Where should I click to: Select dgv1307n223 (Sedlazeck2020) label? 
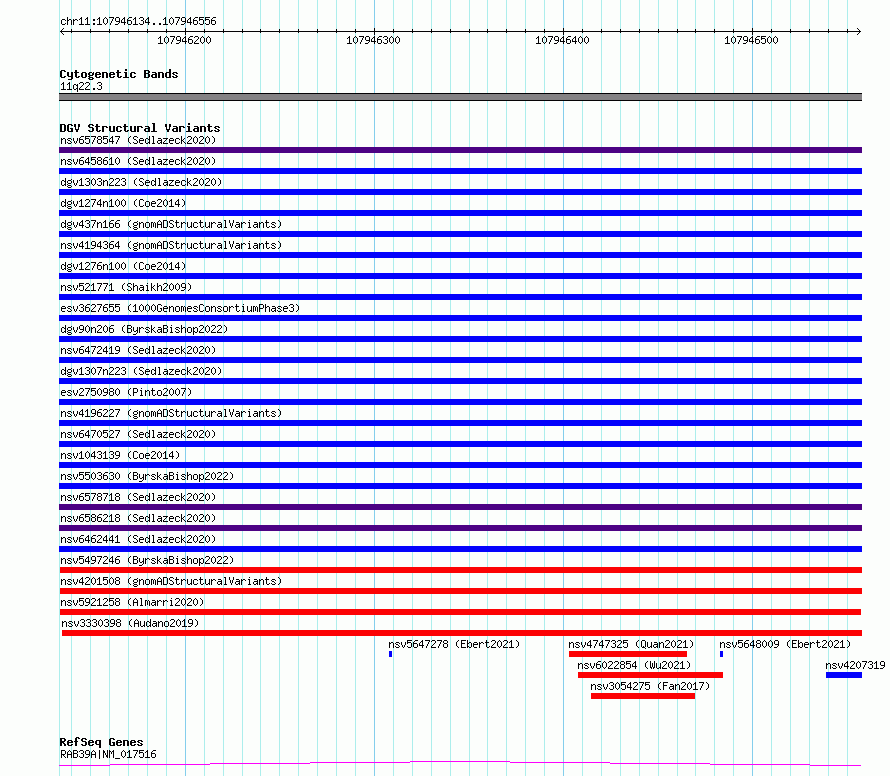click(x=141, y=371)
